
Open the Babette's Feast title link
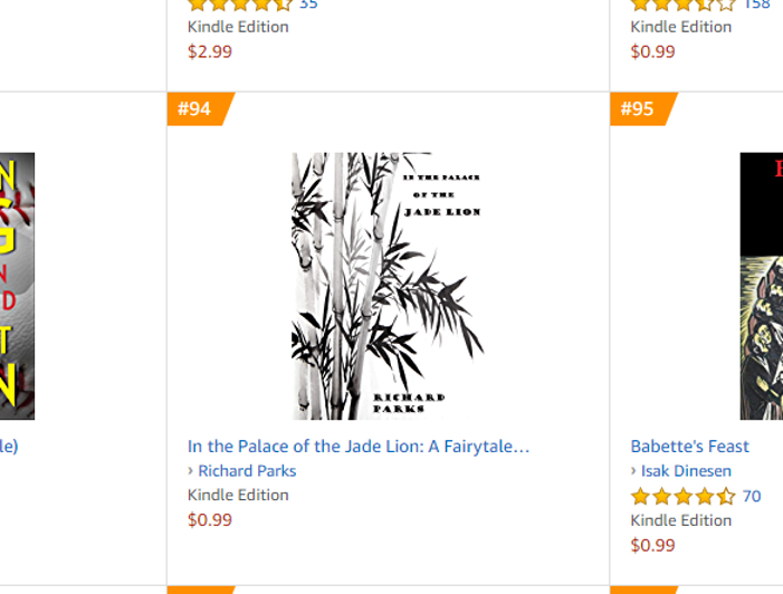point(689,446)
